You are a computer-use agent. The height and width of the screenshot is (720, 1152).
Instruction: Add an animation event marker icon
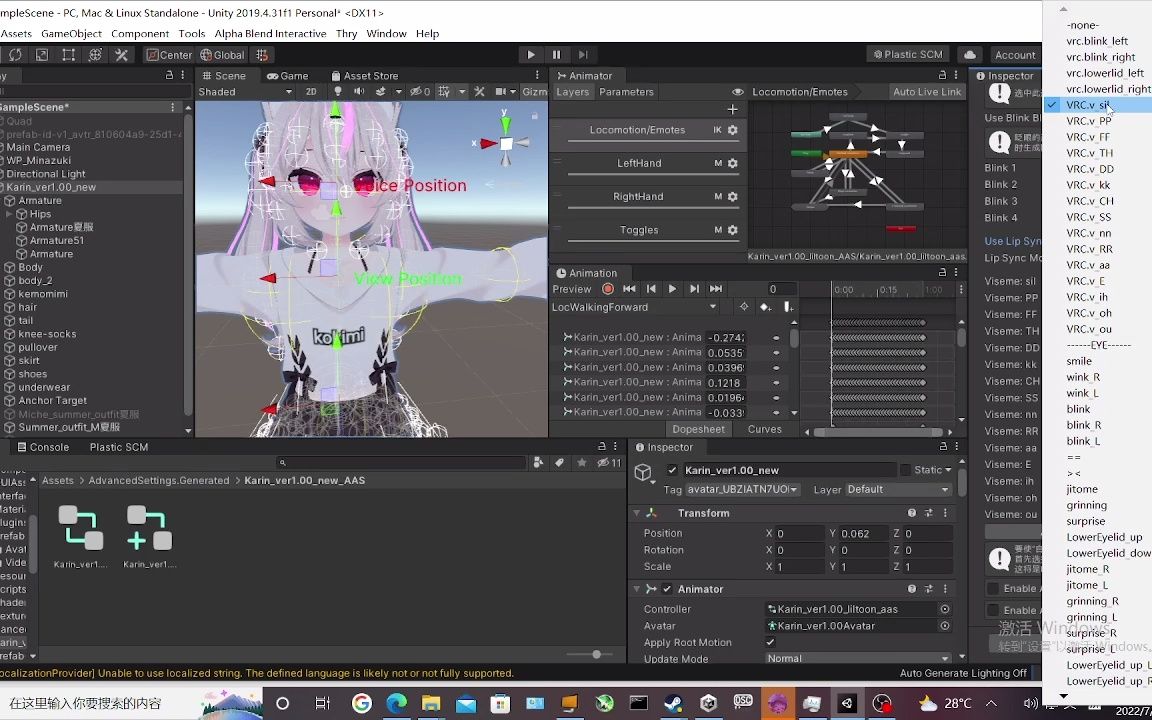pos(786,307)
